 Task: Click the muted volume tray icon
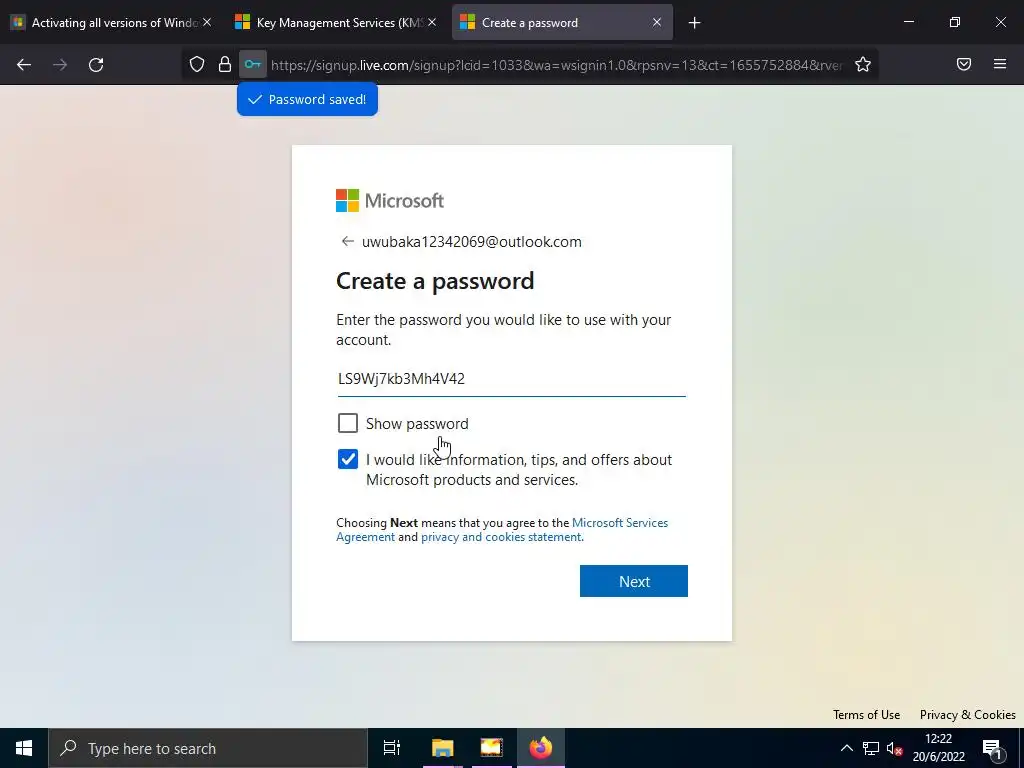pos(895,748)
